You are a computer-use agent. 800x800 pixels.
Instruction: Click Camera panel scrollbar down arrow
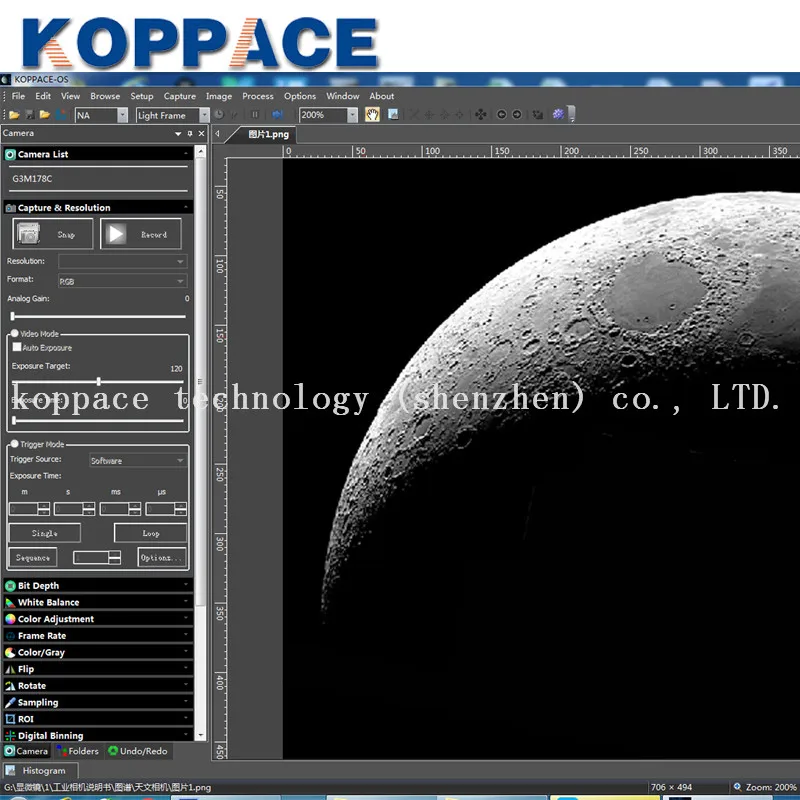coord(201,735)
